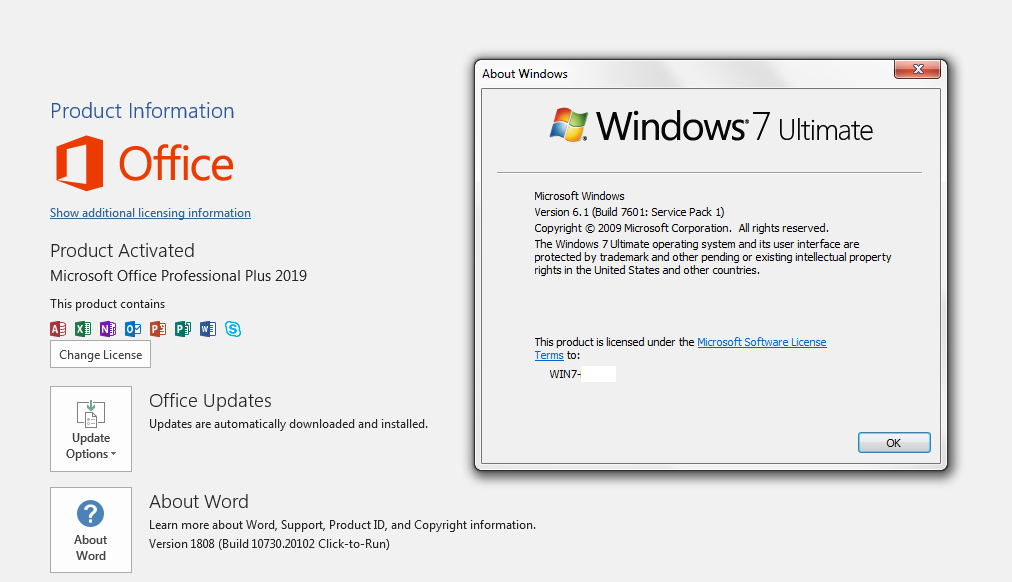Image resolution: width=1012 pixels, height=582 pixels.
Task: Click the Word app icon
Action: 208,329
